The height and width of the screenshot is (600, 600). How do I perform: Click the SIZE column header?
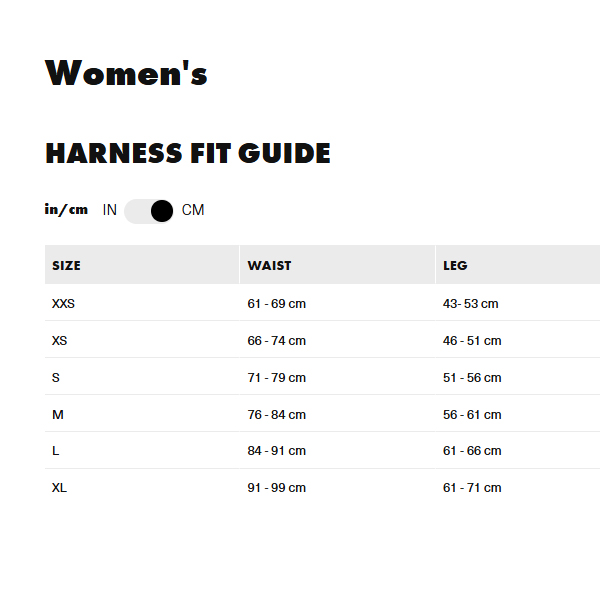[x=66, y=266]
